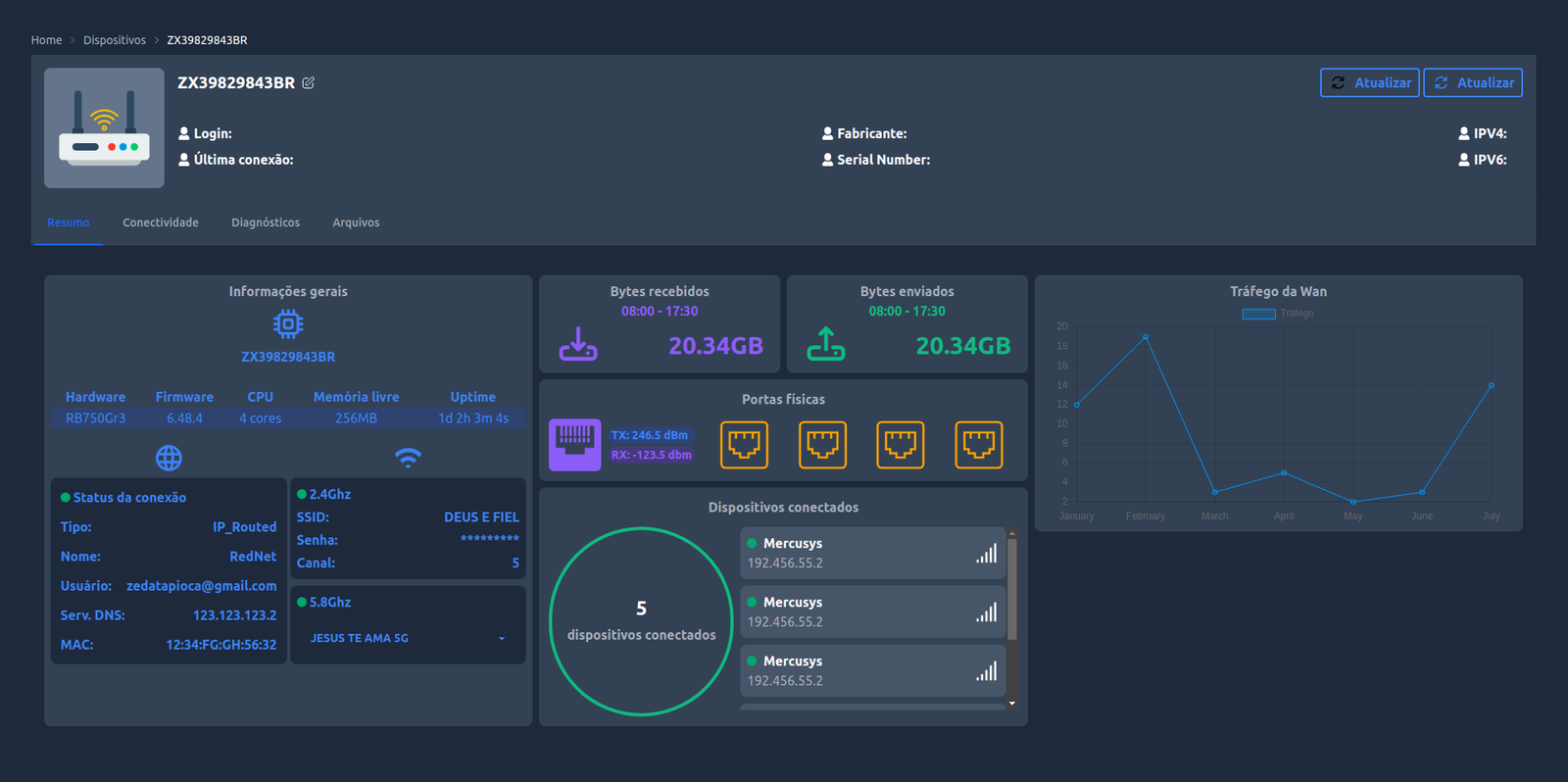Click signal strength icon of first Mercusys device
1568x782 pixels.
[986, 554]
